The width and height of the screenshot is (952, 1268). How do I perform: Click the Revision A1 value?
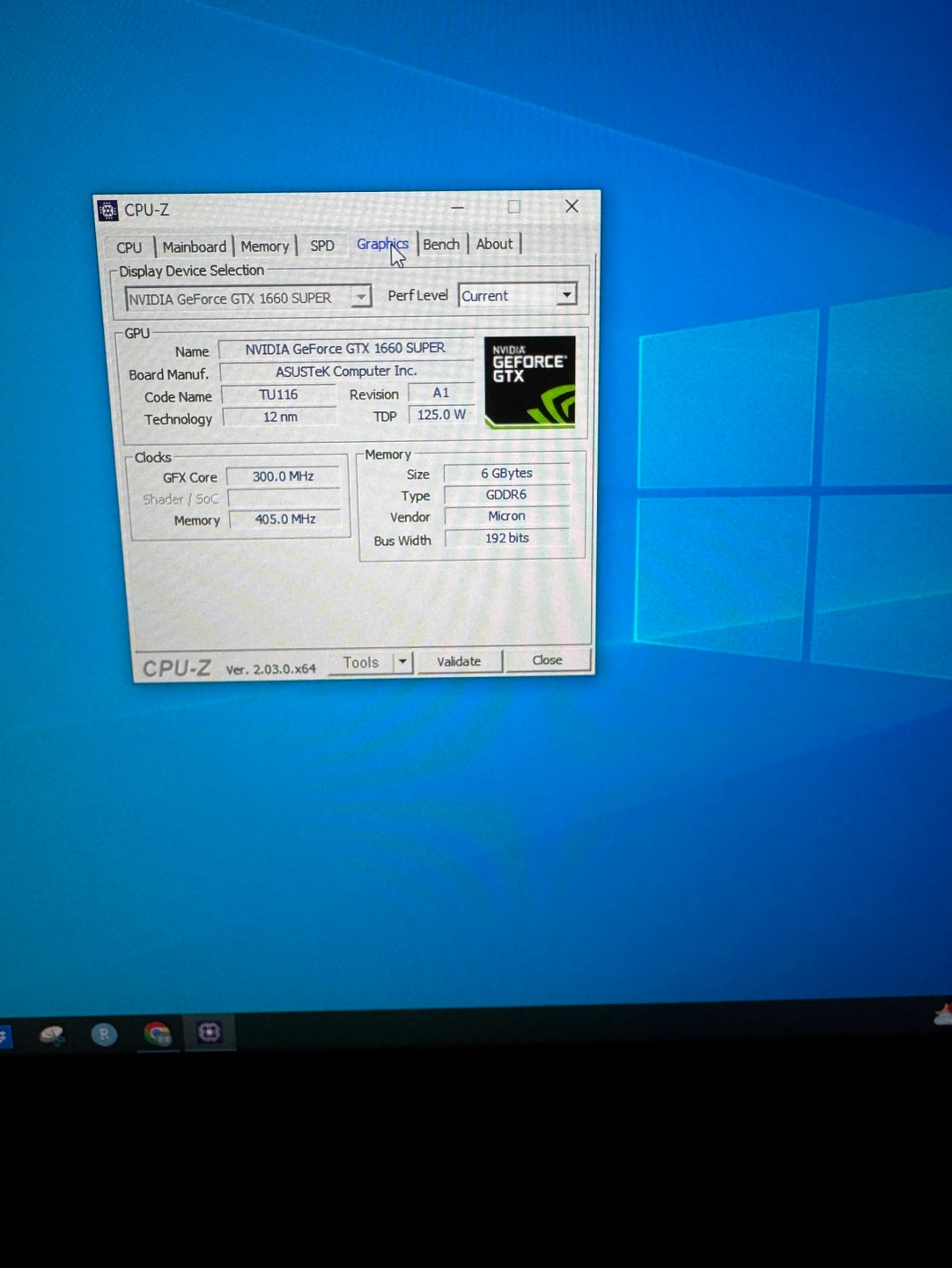click(441, 393)
